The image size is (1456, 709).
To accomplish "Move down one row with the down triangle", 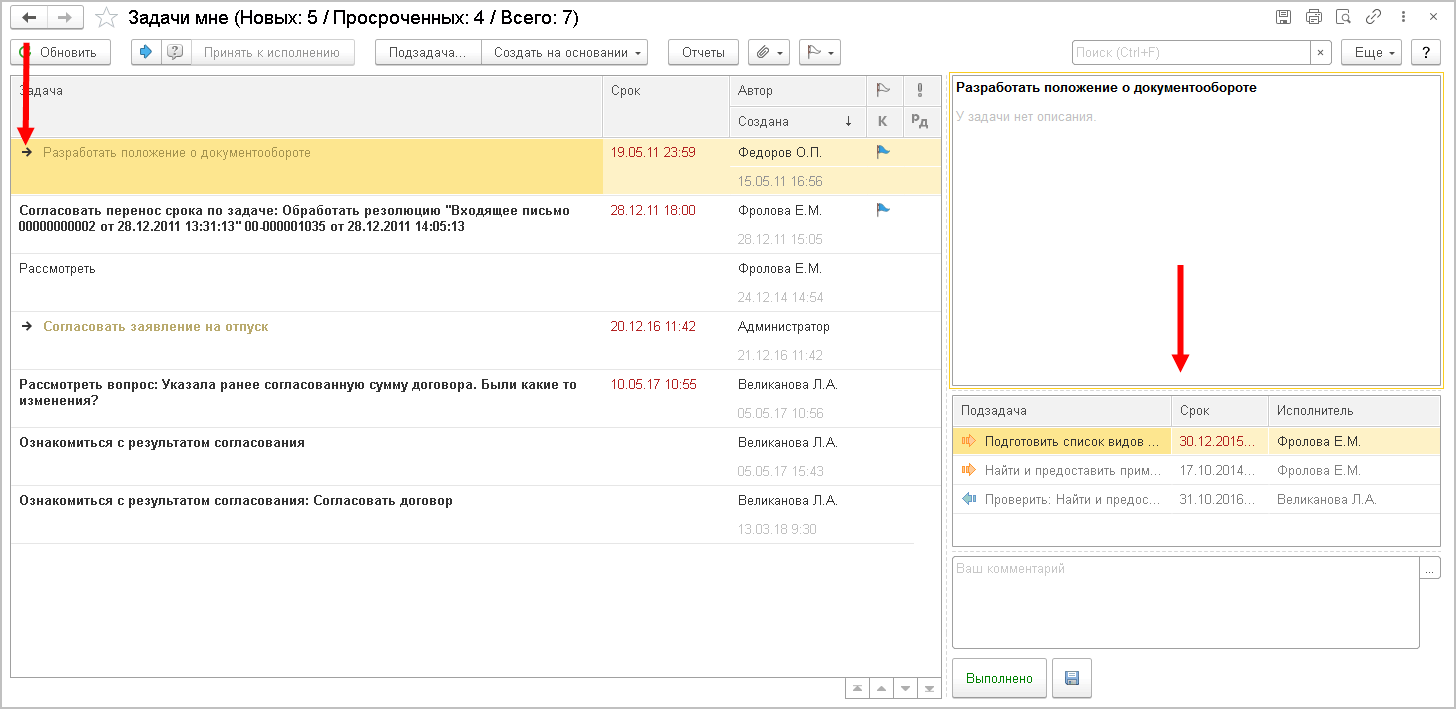I will (x=906, y=688).
